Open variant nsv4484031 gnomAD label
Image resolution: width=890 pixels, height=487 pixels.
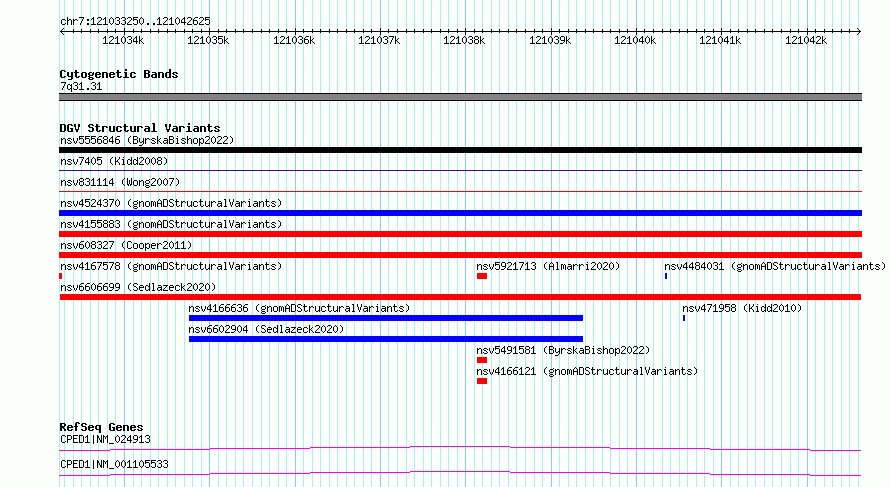(x=775, y=266)
